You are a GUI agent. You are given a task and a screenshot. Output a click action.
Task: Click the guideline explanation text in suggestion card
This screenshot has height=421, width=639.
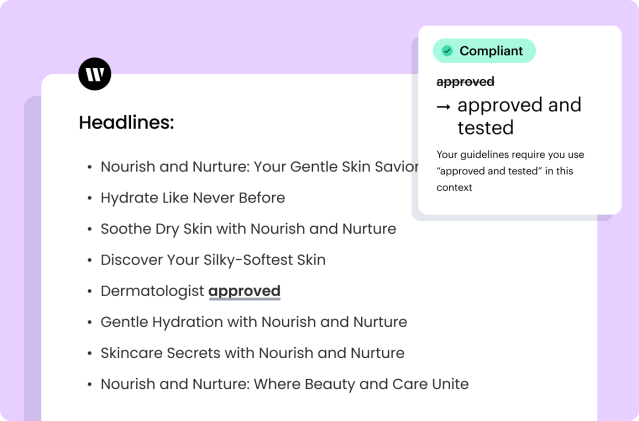[510, 171]
